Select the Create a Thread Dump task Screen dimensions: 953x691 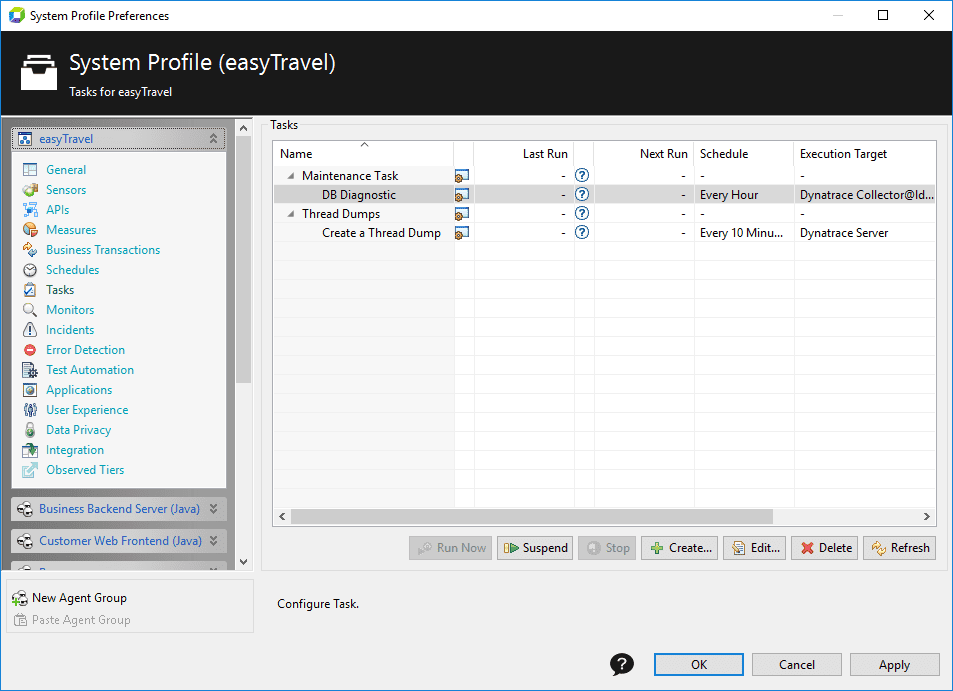pos(604,233)
